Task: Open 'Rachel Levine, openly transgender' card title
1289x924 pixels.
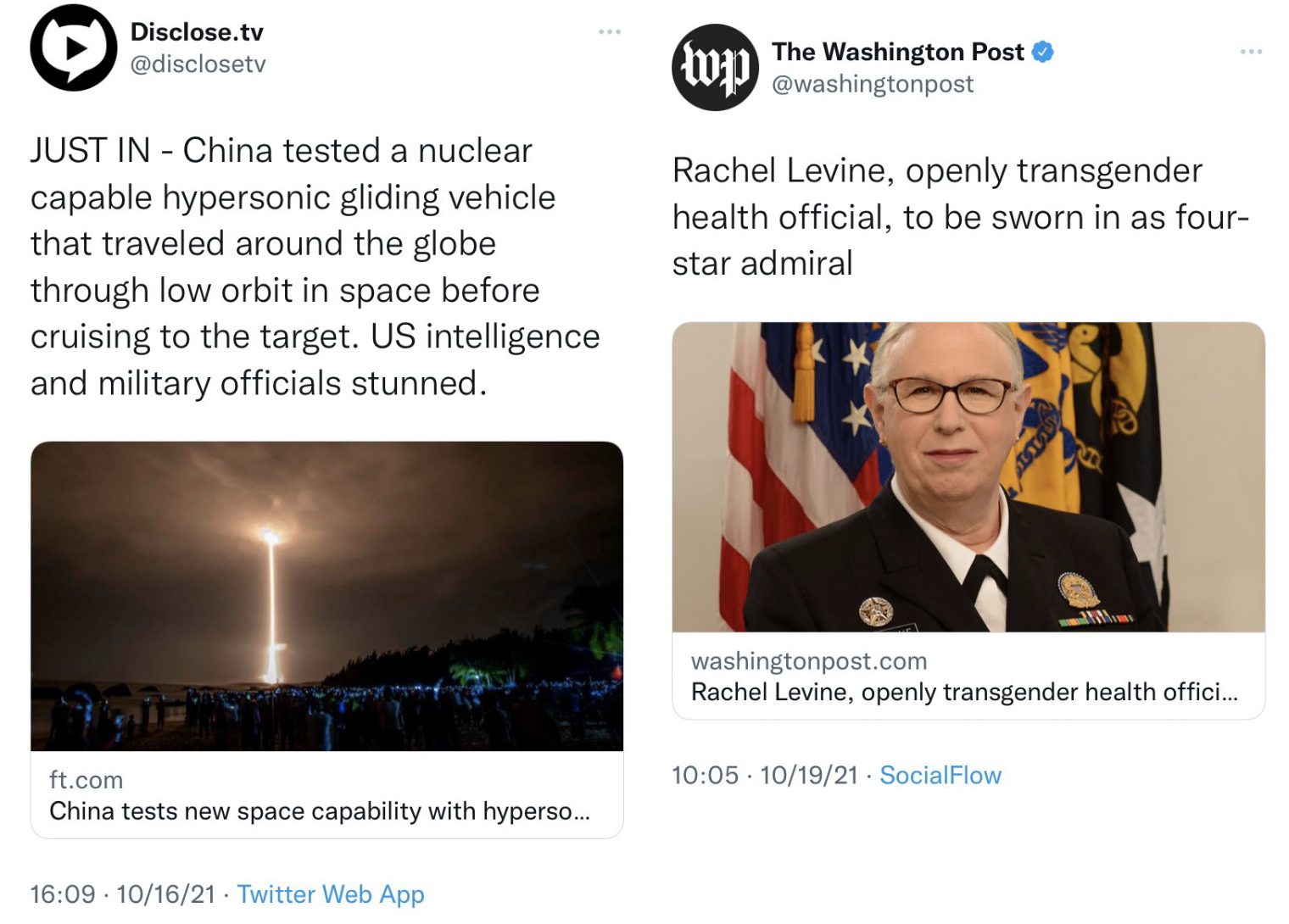Action: [x=964, y=693]
